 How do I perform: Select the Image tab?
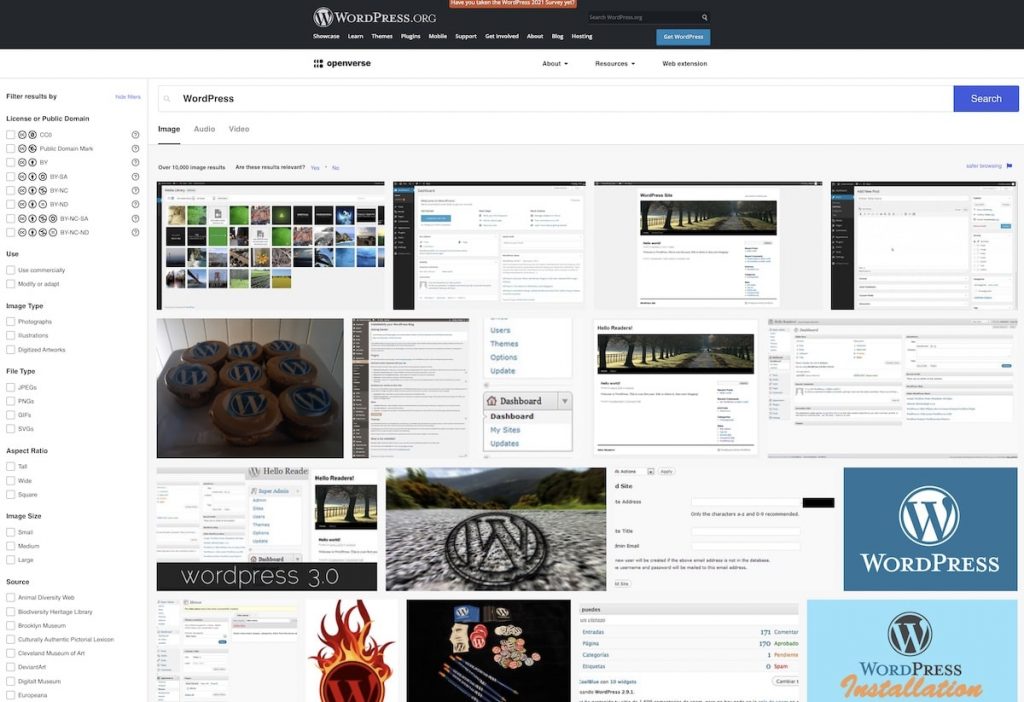pos(169,129)
